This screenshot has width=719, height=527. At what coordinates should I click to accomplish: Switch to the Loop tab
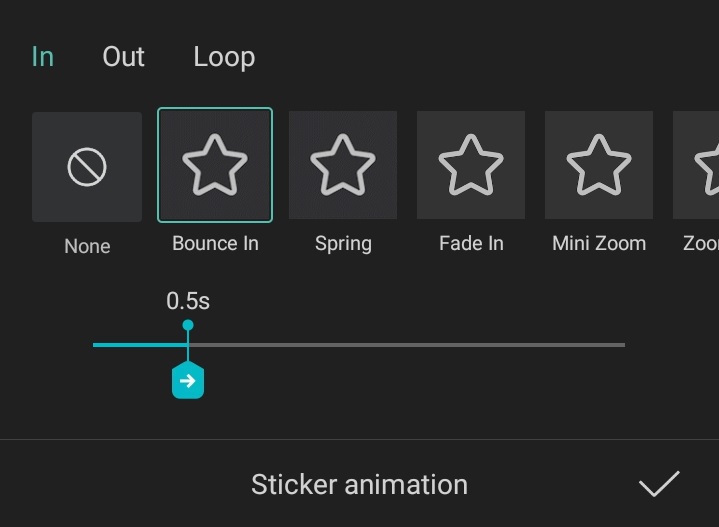click(224, 57)
